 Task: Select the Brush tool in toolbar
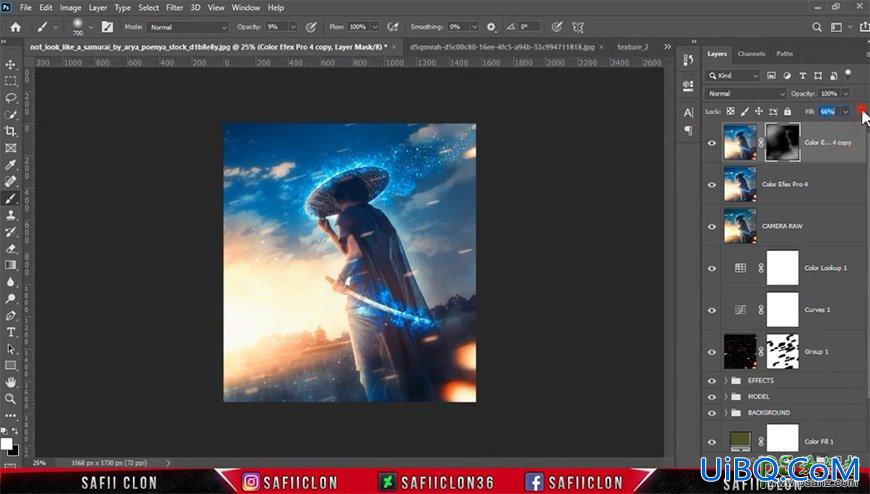pos(10,199)
